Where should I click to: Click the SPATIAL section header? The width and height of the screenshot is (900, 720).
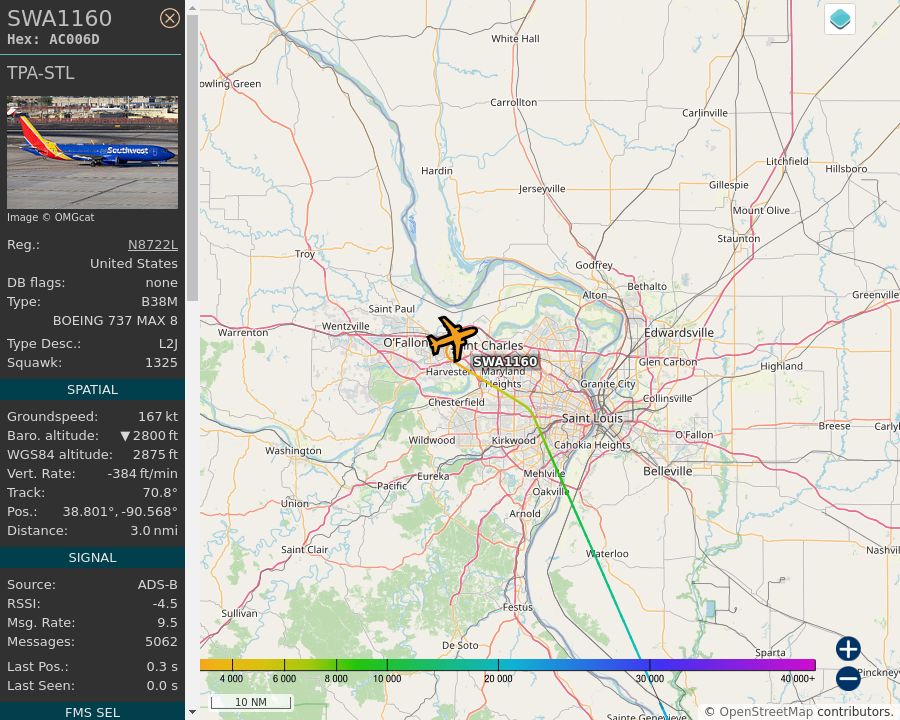pos(92,389)
